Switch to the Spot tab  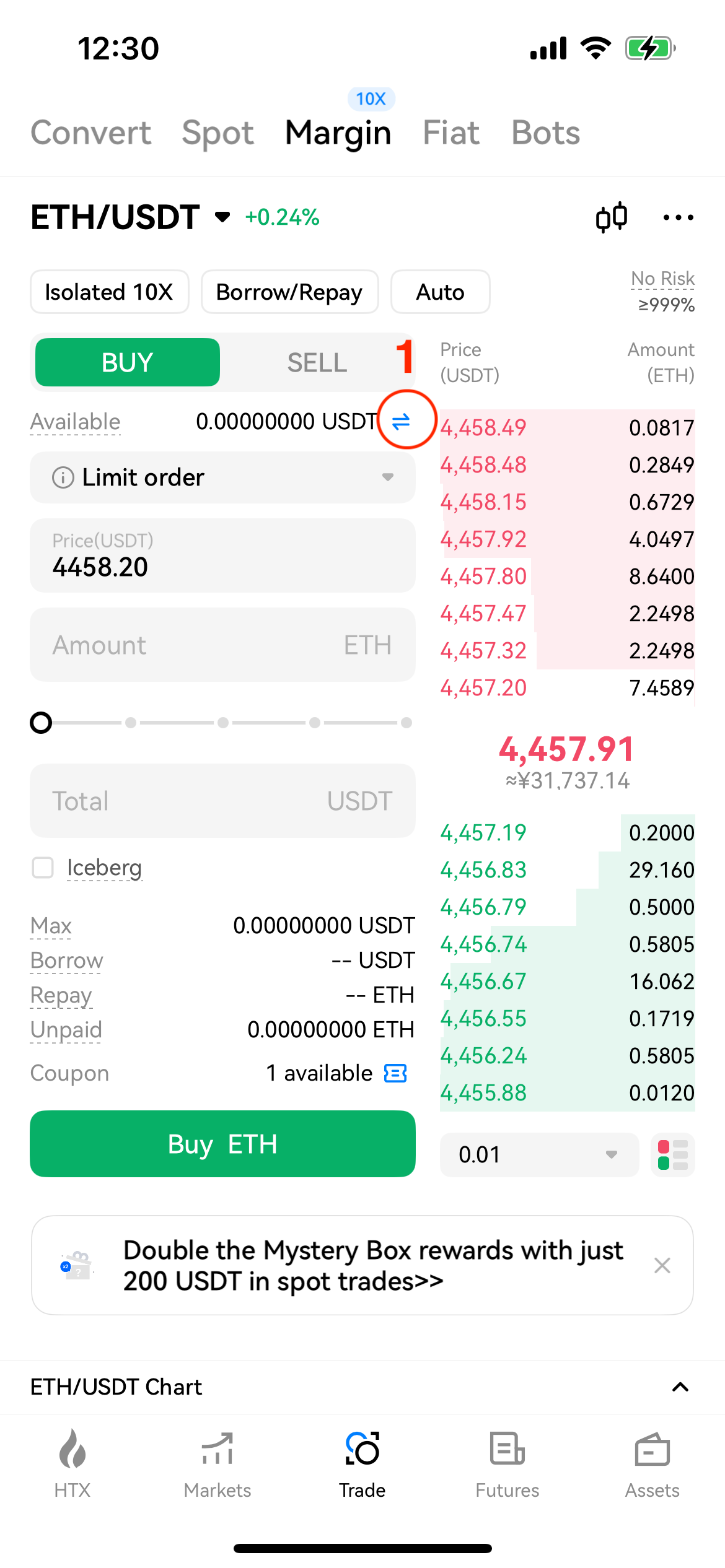click(x=217, y=133)
